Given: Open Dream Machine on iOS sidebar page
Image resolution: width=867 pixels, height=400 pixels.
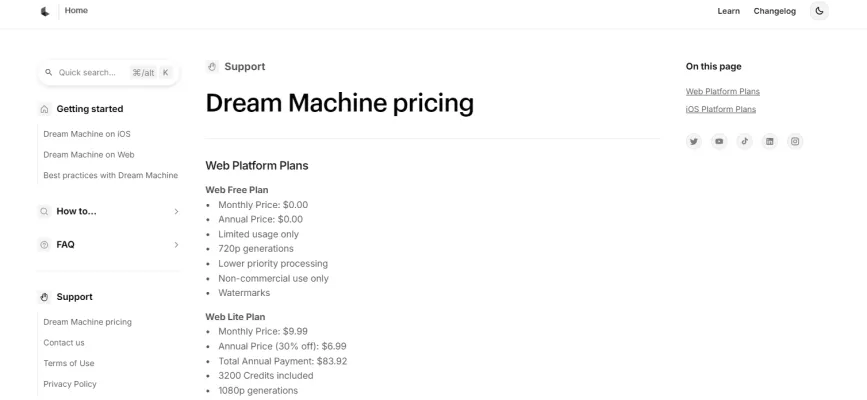Looking at the screenshot, I should coord(87,134).
